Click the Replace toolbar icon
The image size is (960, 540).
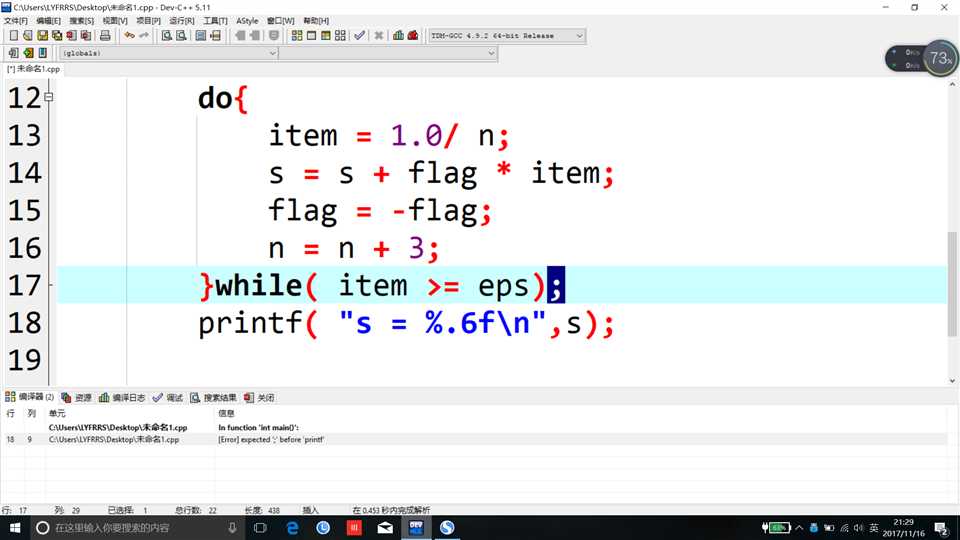[x=181, y=36]
